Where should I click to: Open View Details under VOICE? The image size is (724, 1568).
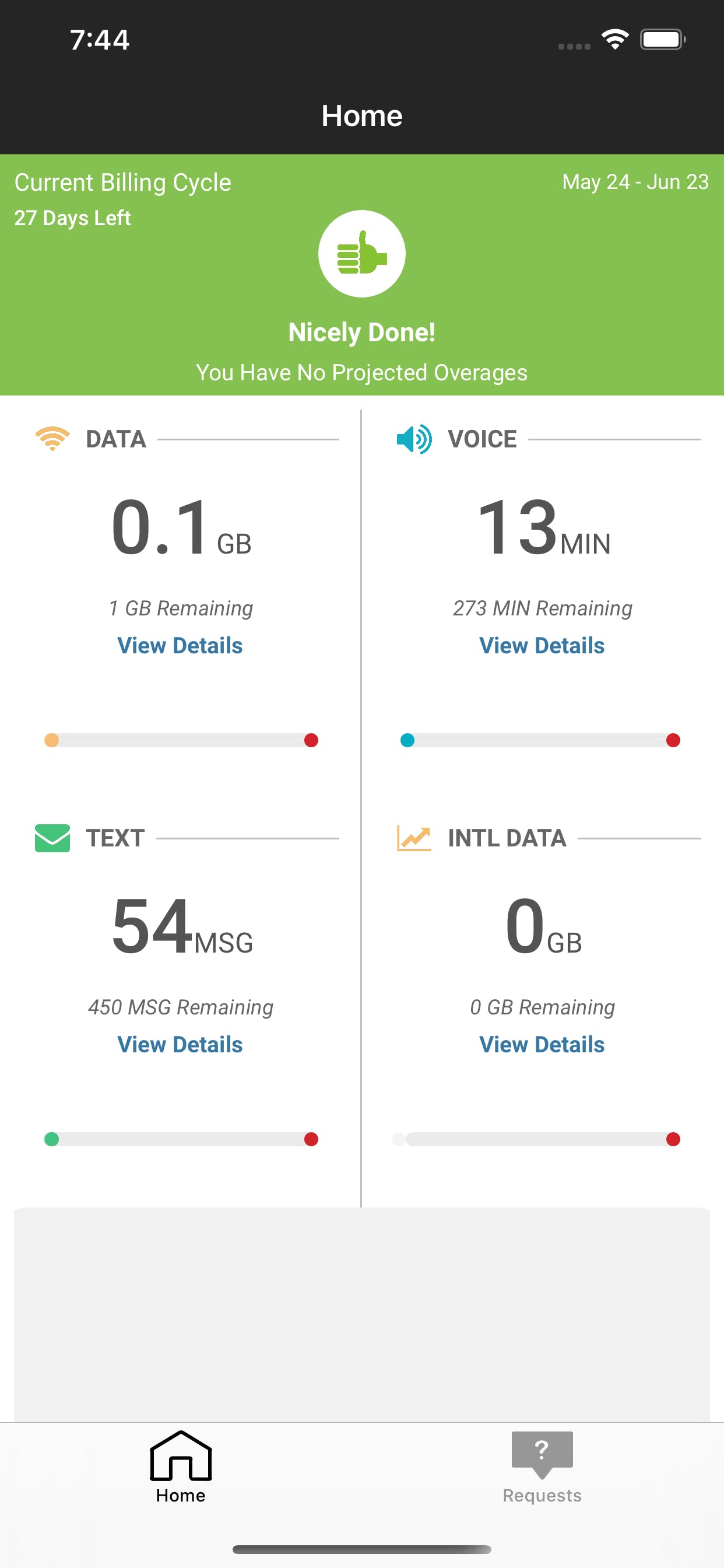pos(542,645)
